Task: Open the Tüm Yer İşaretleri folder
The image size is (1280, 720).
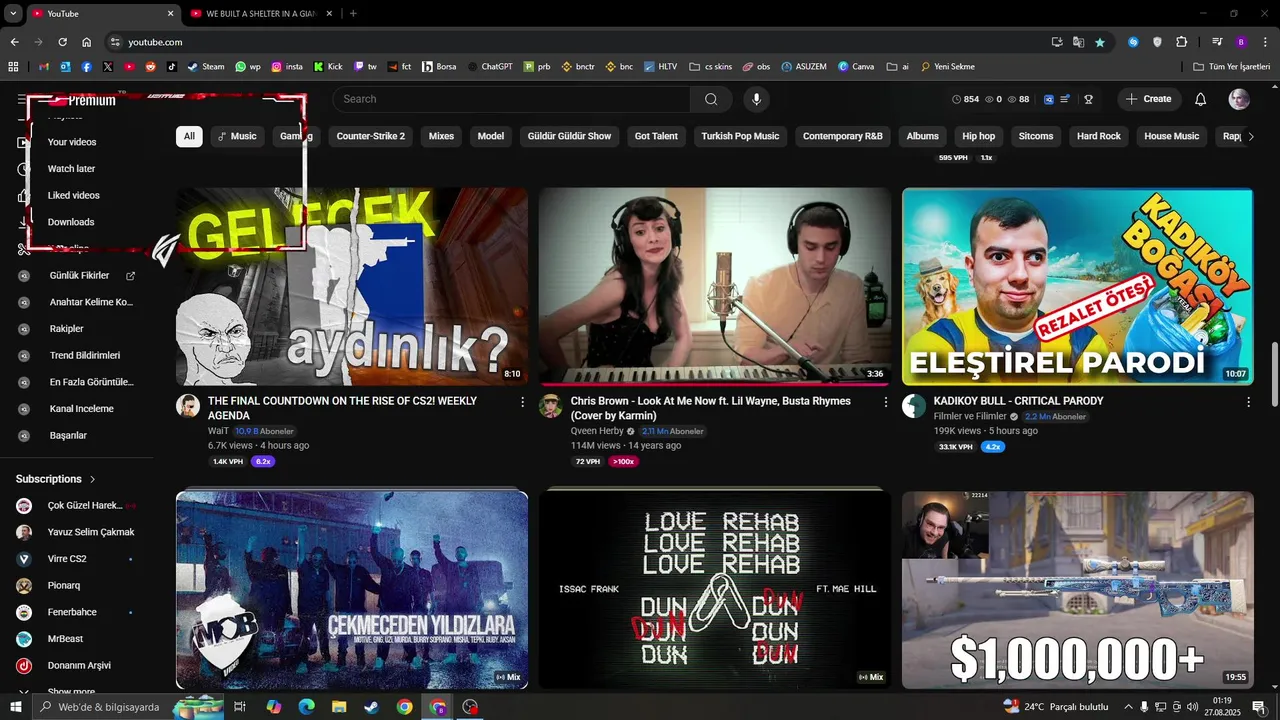Action: (1232, 67)
